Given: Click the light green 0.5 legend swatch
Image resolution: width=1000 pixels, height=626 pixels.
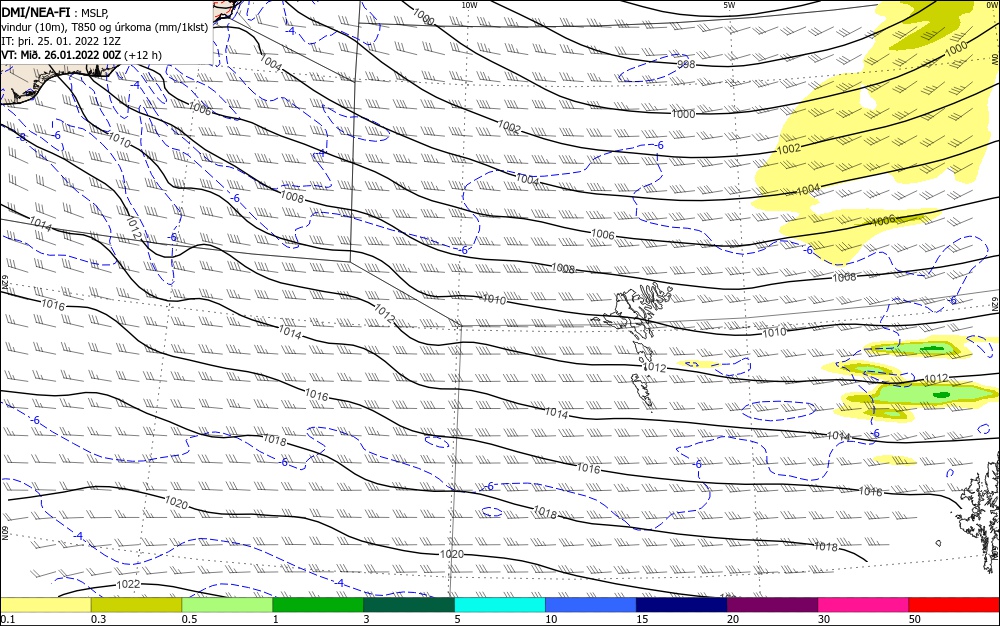Looking at the screenshot, I should (227, 604).
